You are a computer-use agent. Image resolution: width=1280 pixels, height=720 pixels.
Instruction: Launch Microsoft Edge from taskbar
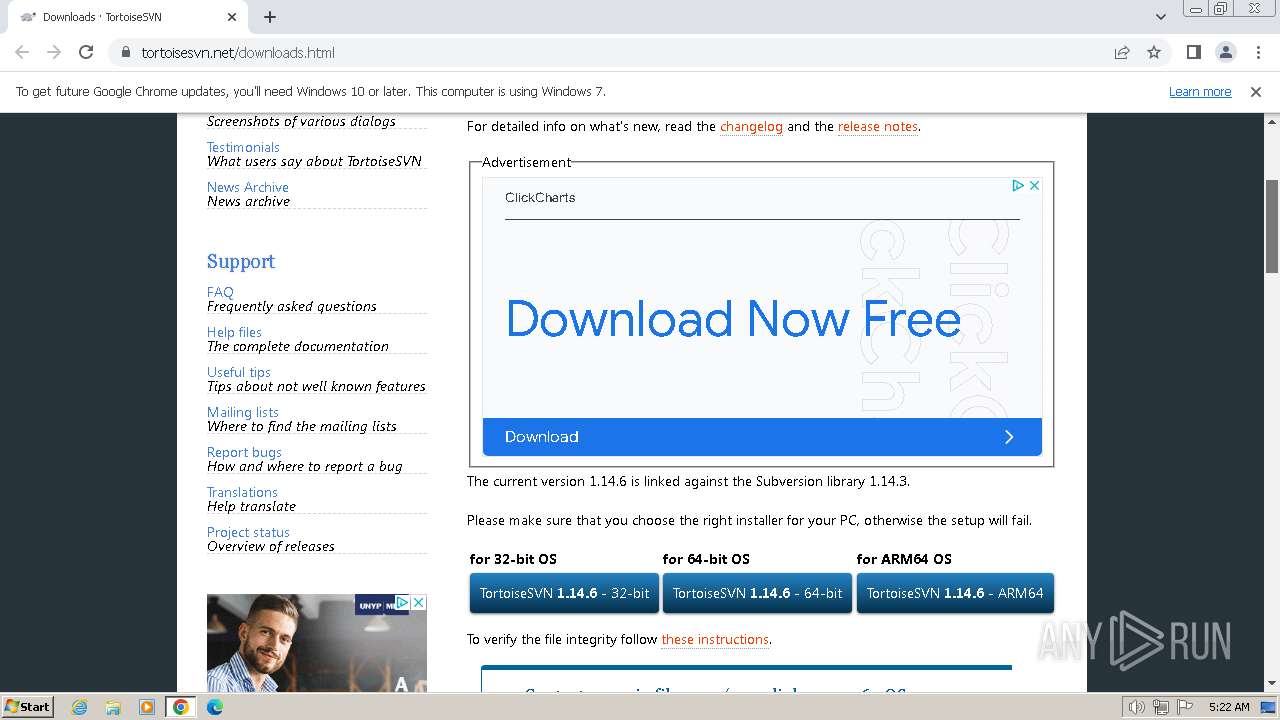point(215,707)
